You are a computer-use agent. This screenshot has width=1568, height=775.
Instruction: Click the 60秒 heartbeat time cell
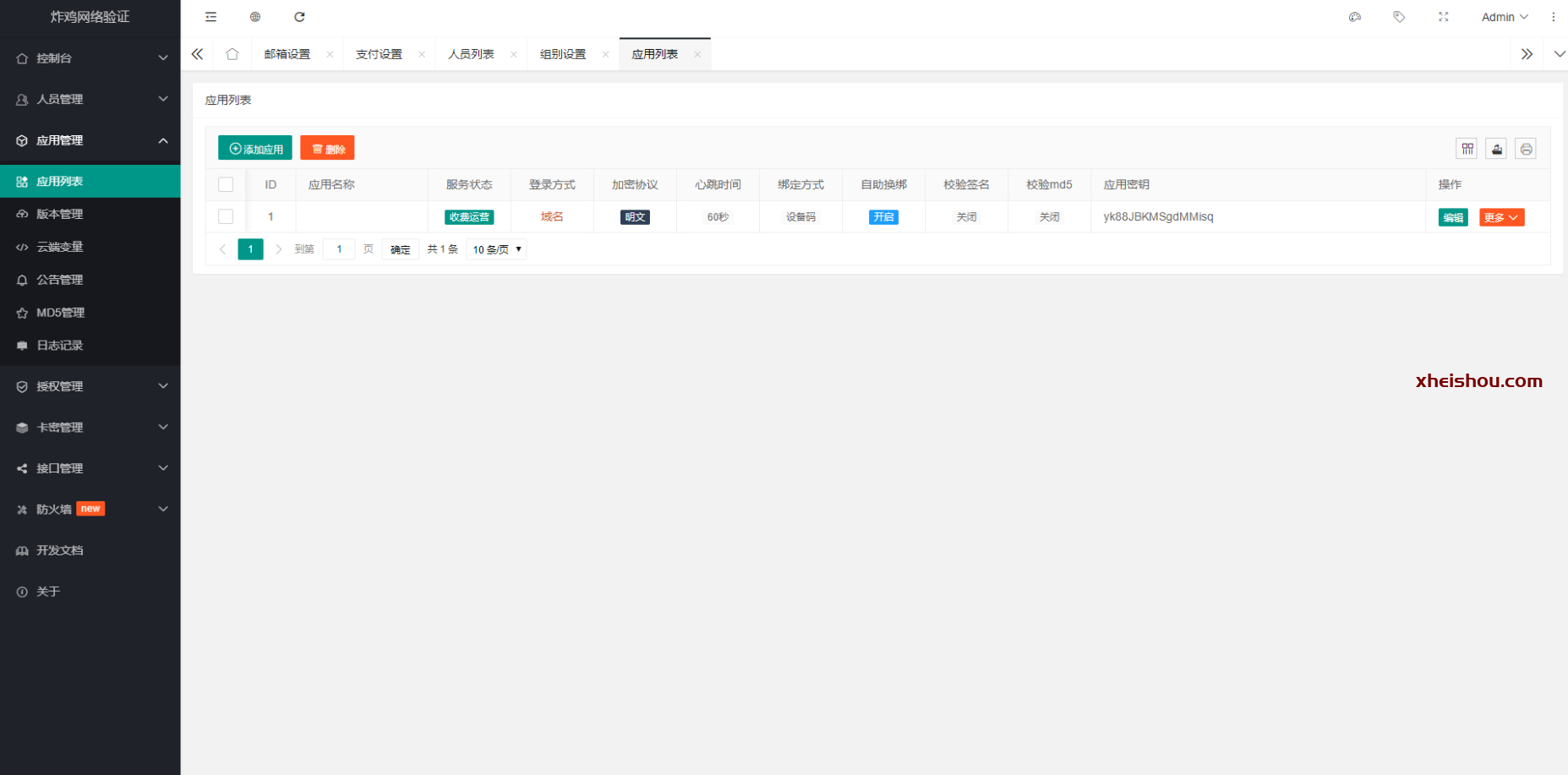718,217
